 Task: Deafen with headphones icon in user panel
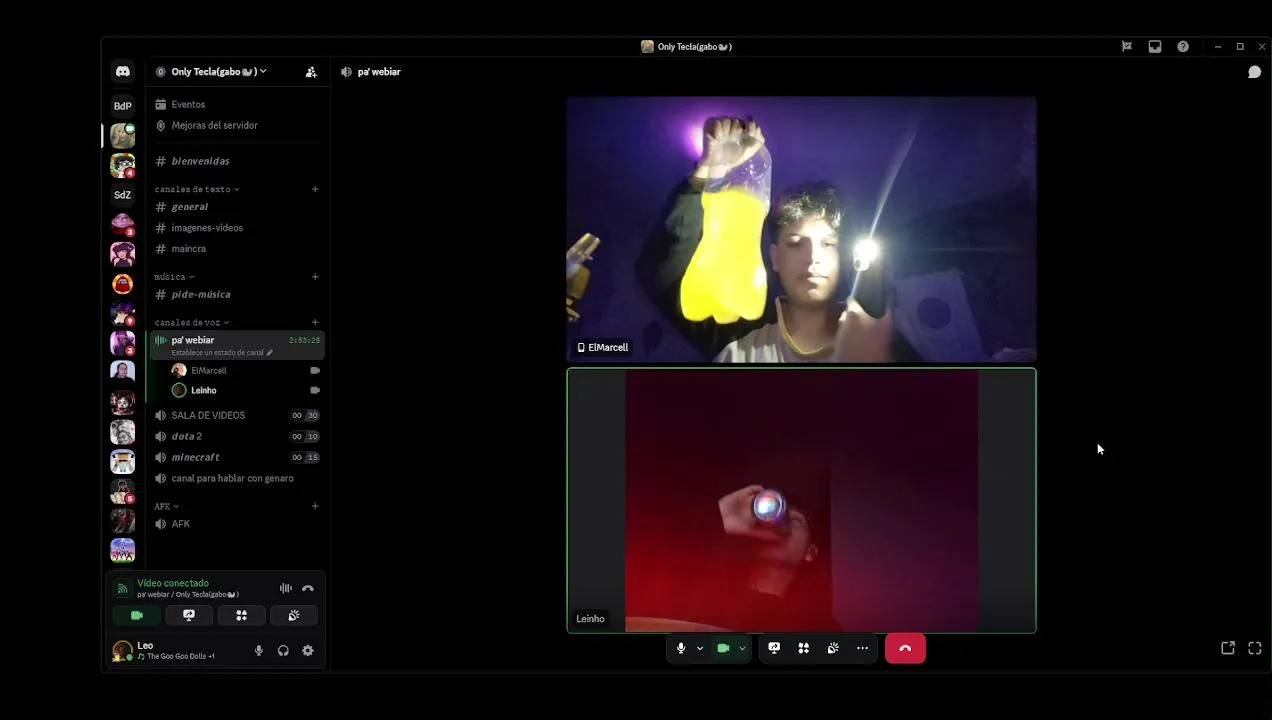click(x=283, y=650)
